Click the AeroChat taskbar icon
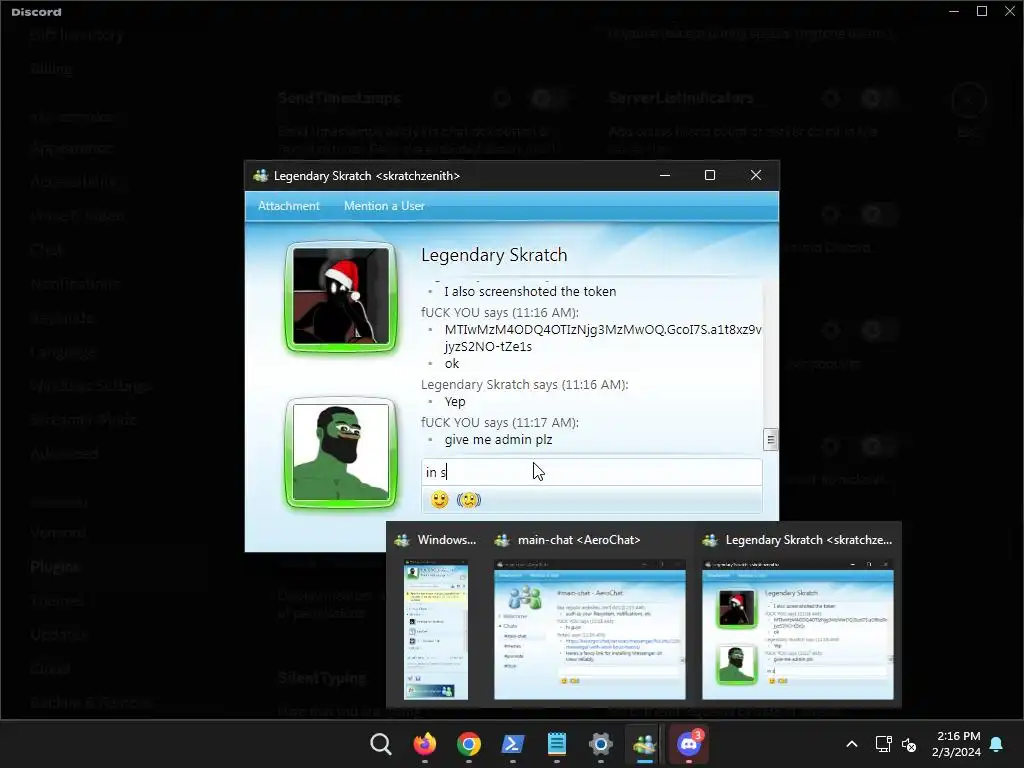Viewport: 1024px width, 768px height. click(645, 744)
